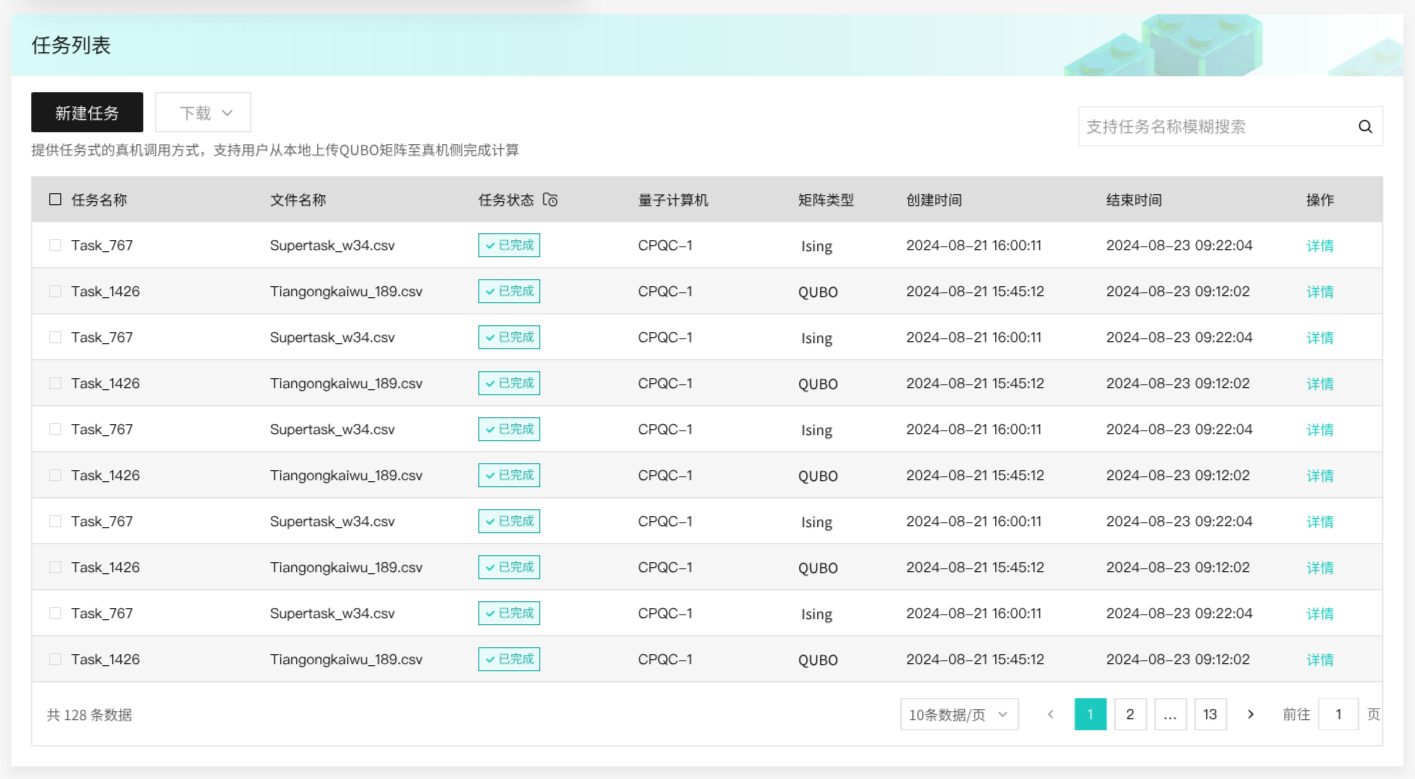Go to next page arrow
Screen dimensions: 1415x779
pos(1250,714)
